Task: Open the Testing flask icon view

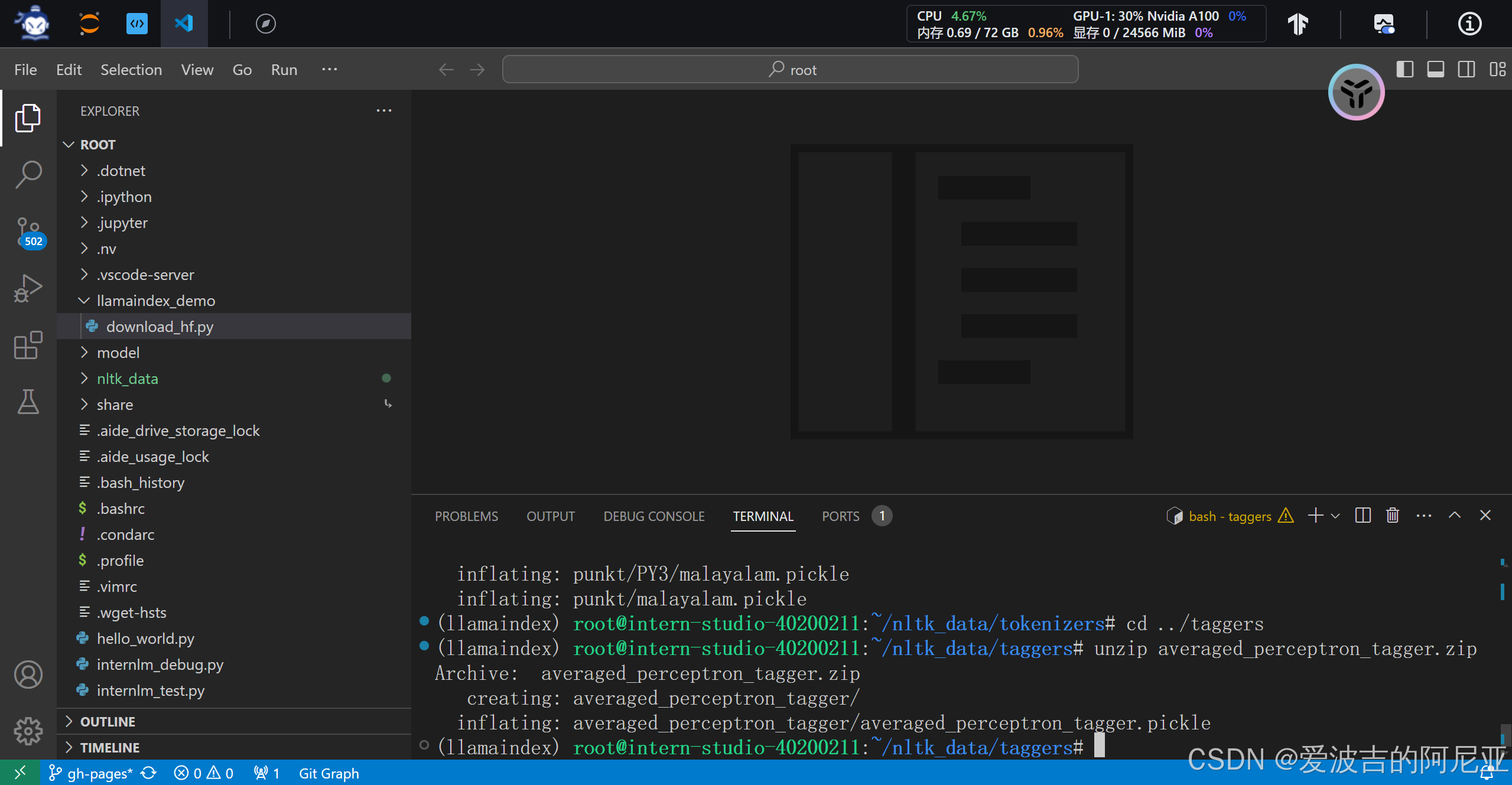Action: tap(28, 402)
